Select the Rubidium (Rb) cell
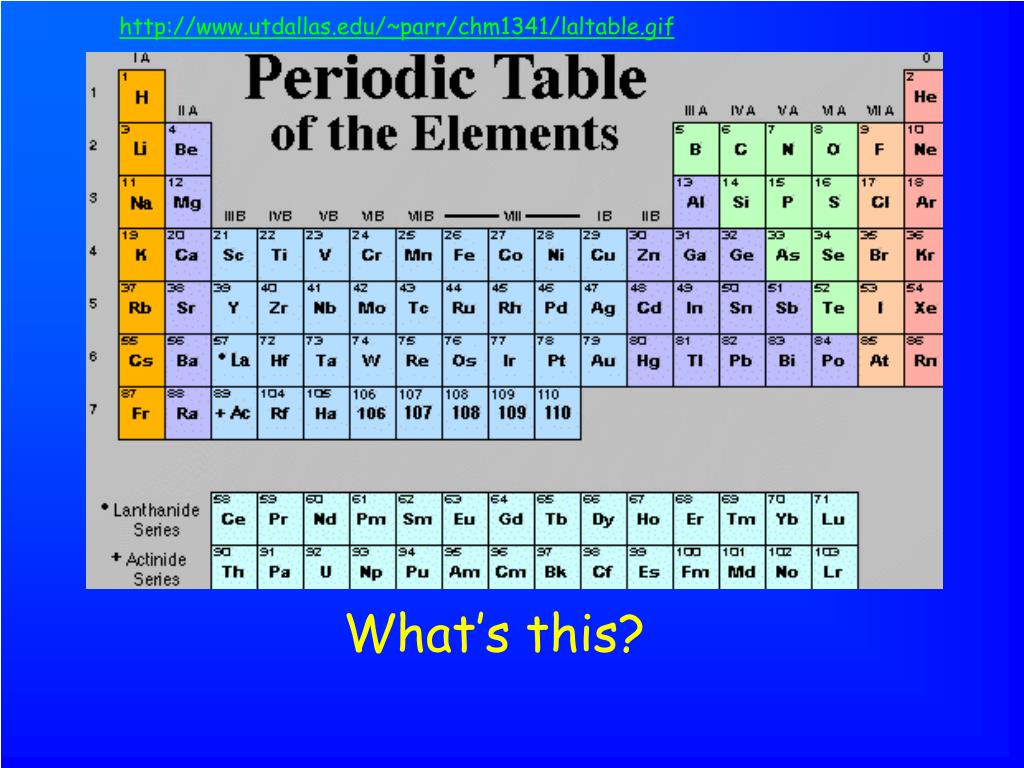This screenshot has width=1024, height=768. point(142,308)
